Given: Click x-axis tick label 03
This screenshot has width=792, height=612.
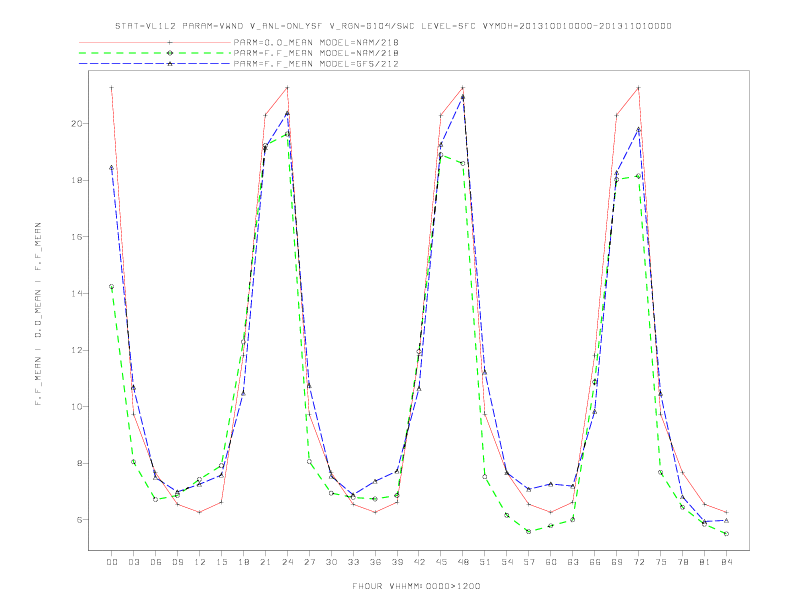Looking at the screenshot, I should point(133,562).
